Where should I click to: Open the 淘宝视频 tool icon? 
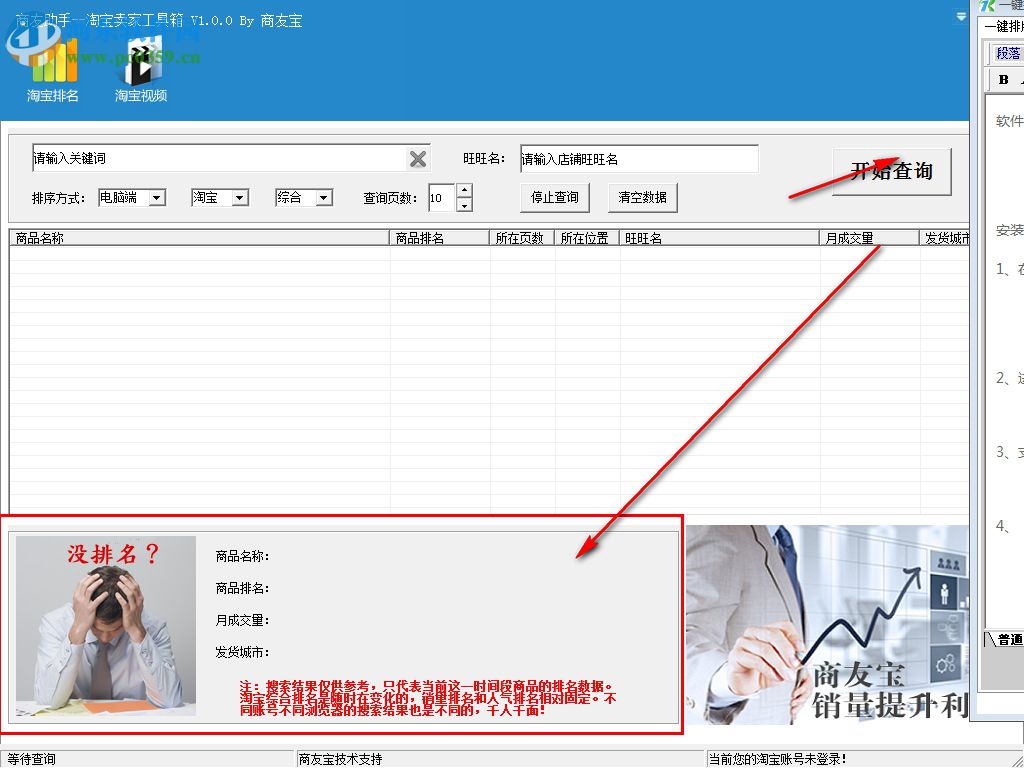pos(140,60)
